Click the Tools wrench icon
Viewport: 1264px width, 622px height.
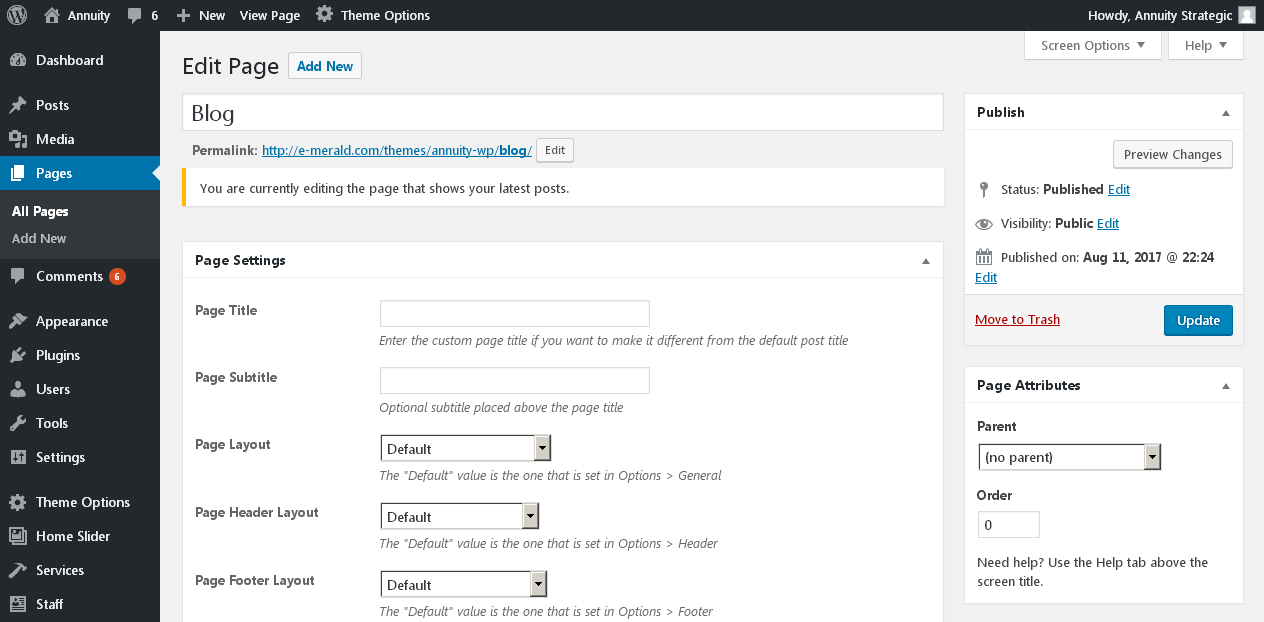18,423
